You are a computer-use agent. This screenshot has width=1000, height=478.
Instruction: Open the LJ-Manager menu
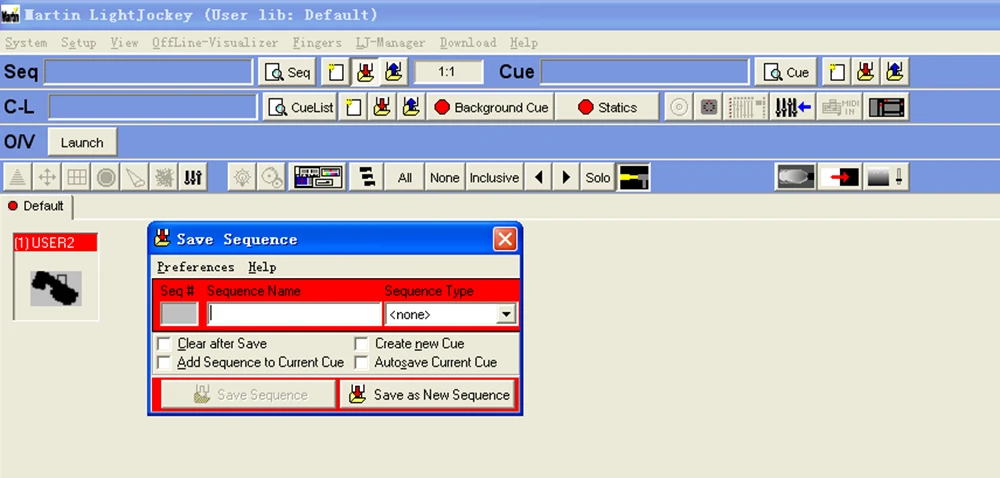[390, 43]
